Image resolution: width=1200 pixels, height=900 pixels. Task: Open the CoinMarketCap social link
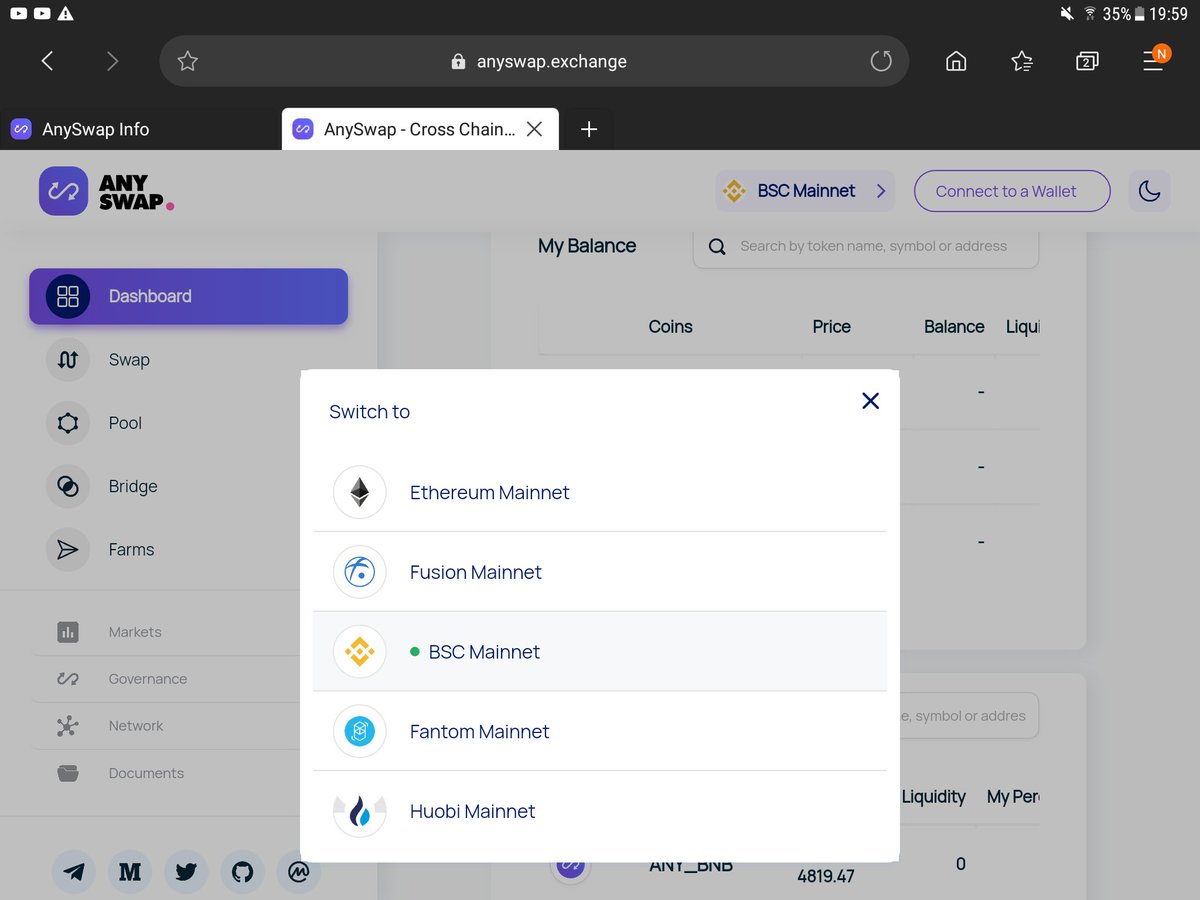tap(298, 872)
